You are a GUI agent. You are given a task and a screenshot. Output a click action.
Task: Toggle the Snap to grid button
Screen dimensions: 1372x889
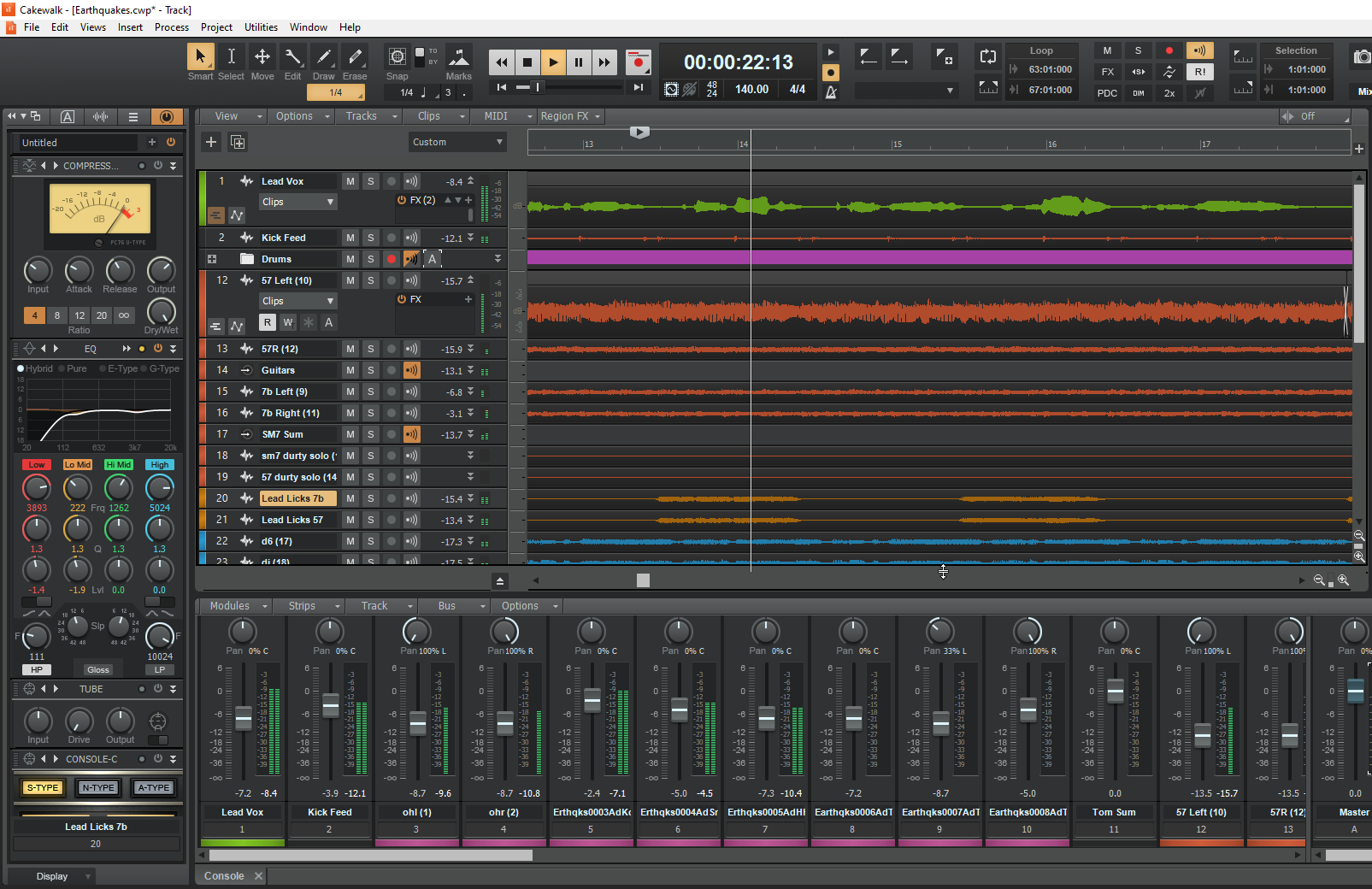397,56
